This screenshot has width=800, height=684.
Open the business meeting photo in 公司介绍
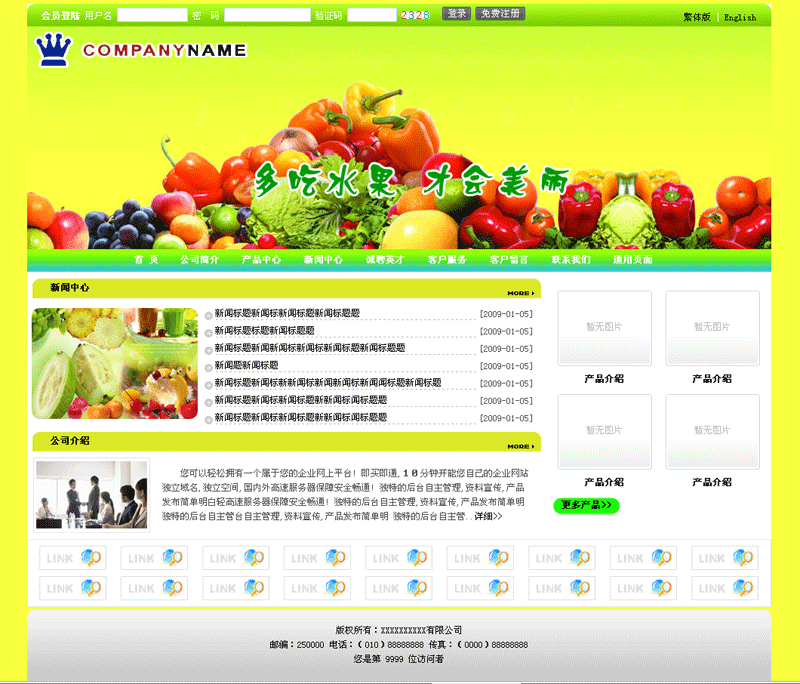[91, 494]
